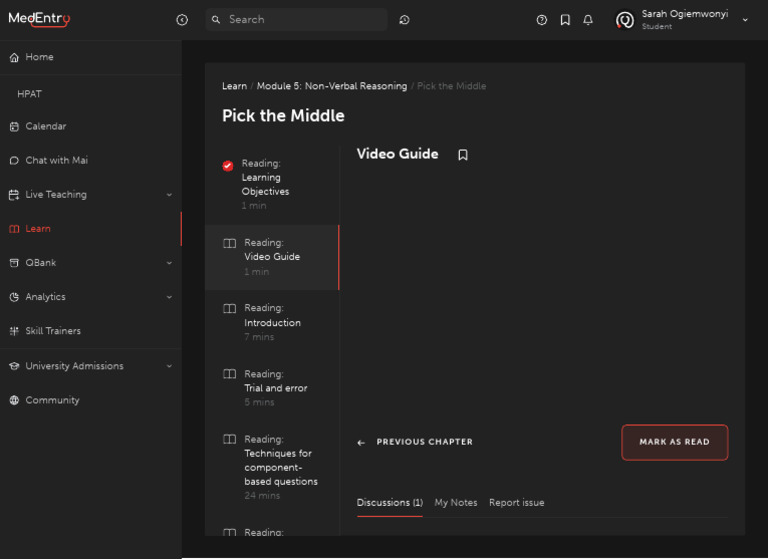The width and height of the screenshot is (768, 559).
Task: Click into the Search field
Action: pos(296,20)
